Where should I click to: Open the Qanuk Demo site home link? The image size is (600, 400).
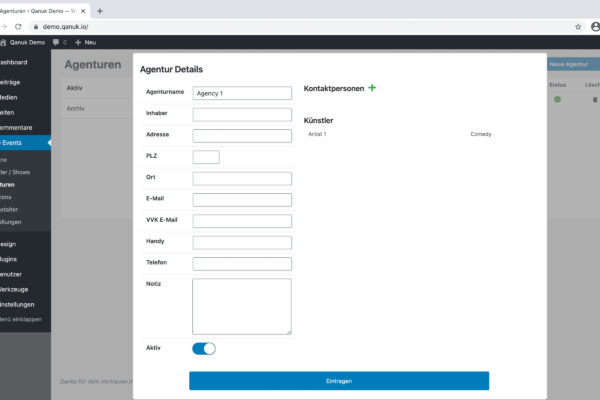coord(23,42)
